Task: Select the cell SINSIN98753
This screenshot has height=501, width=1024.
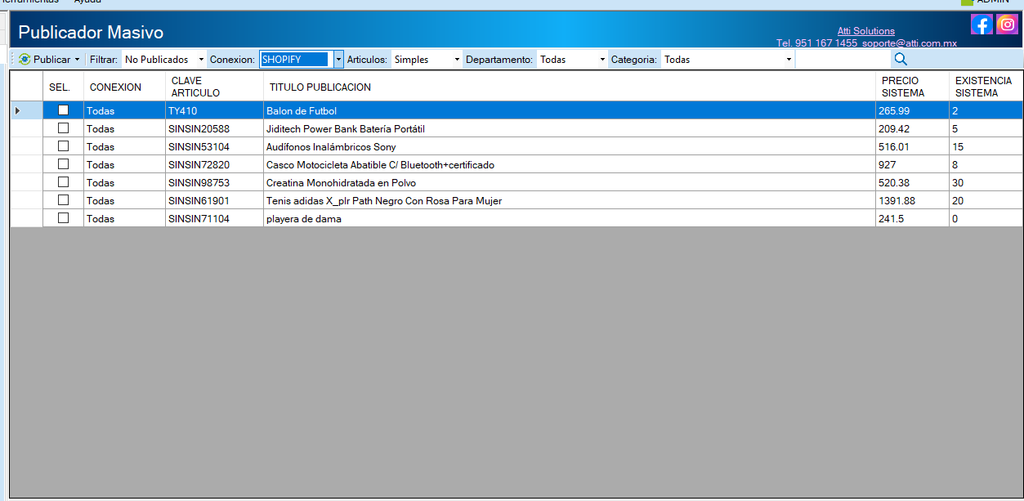Action: pyautogui.click(x=214, y=183)
